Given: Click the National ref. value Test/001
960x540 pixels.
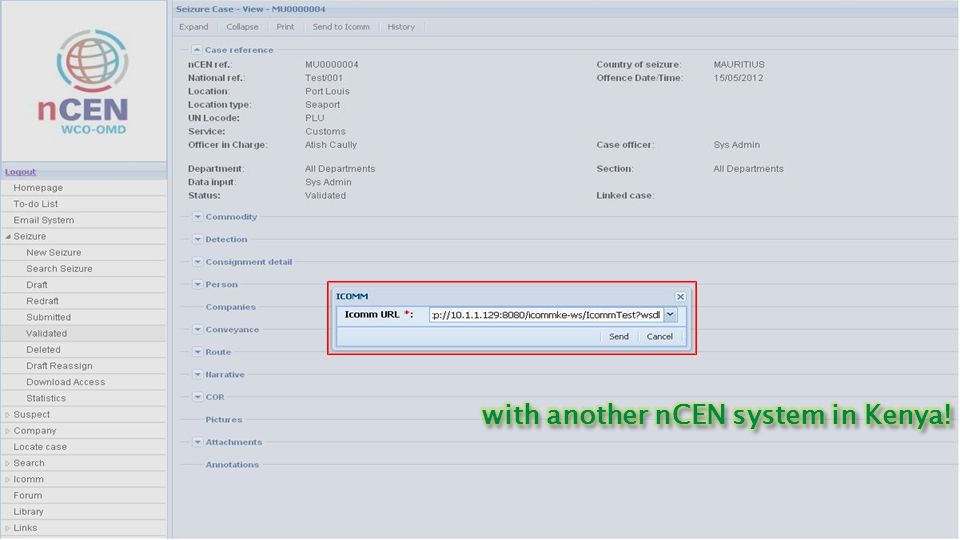Looking at the screenshot, I should coord(324,78).
